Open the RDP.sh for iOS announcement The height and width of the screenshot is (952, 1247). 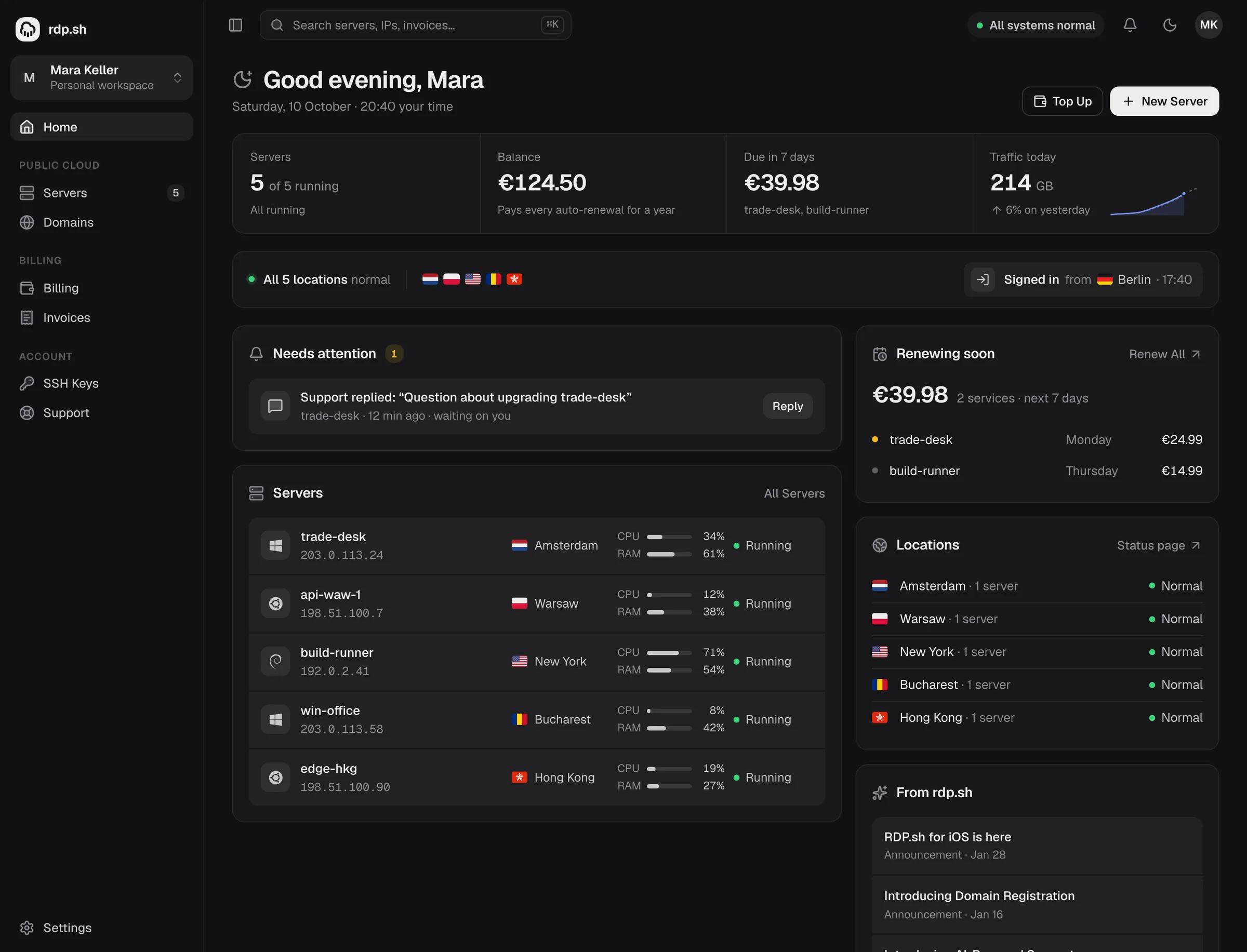(x=1037, y=846)
